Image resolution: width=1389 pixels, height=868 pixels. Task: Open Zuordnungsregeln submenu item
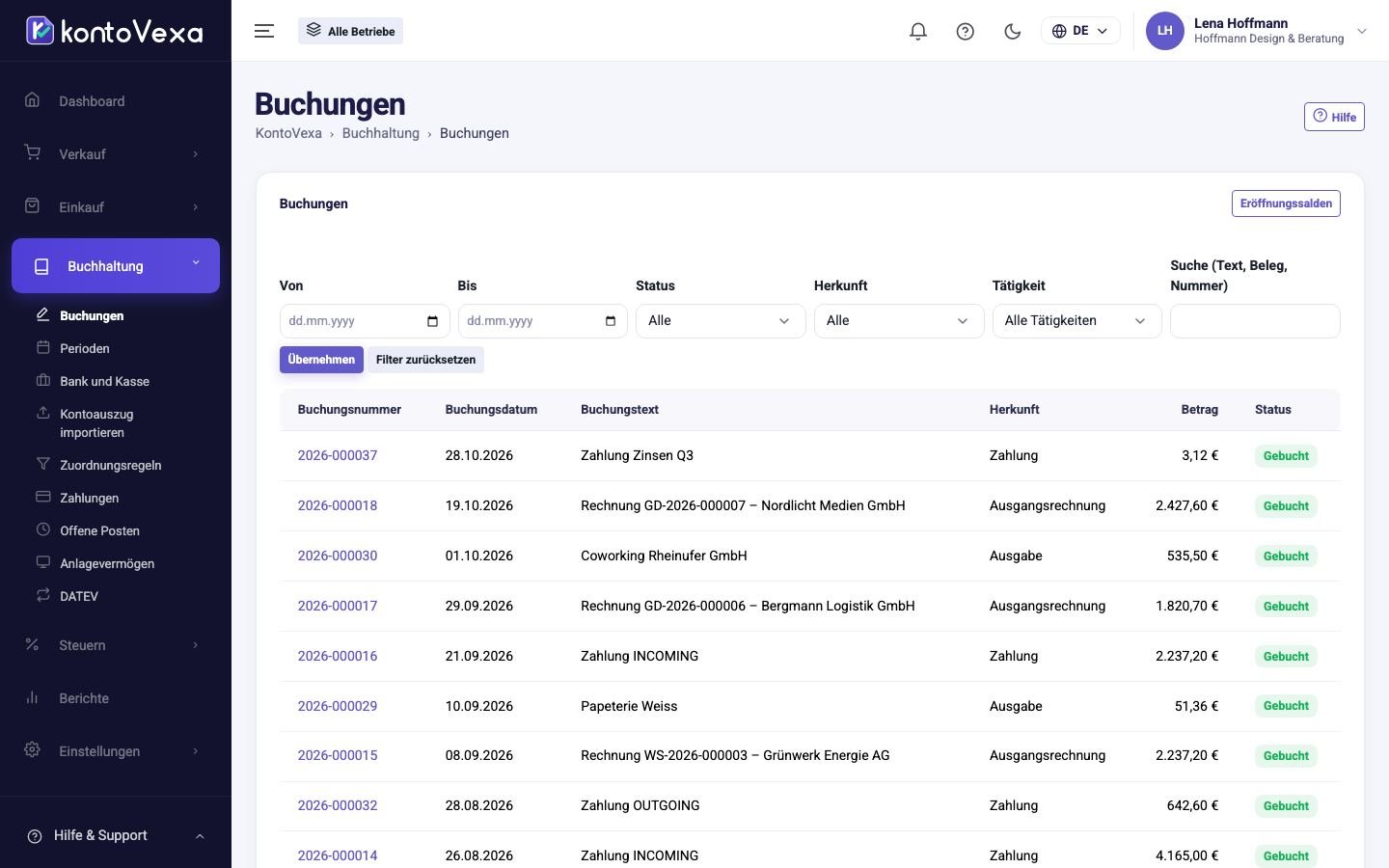110,465
